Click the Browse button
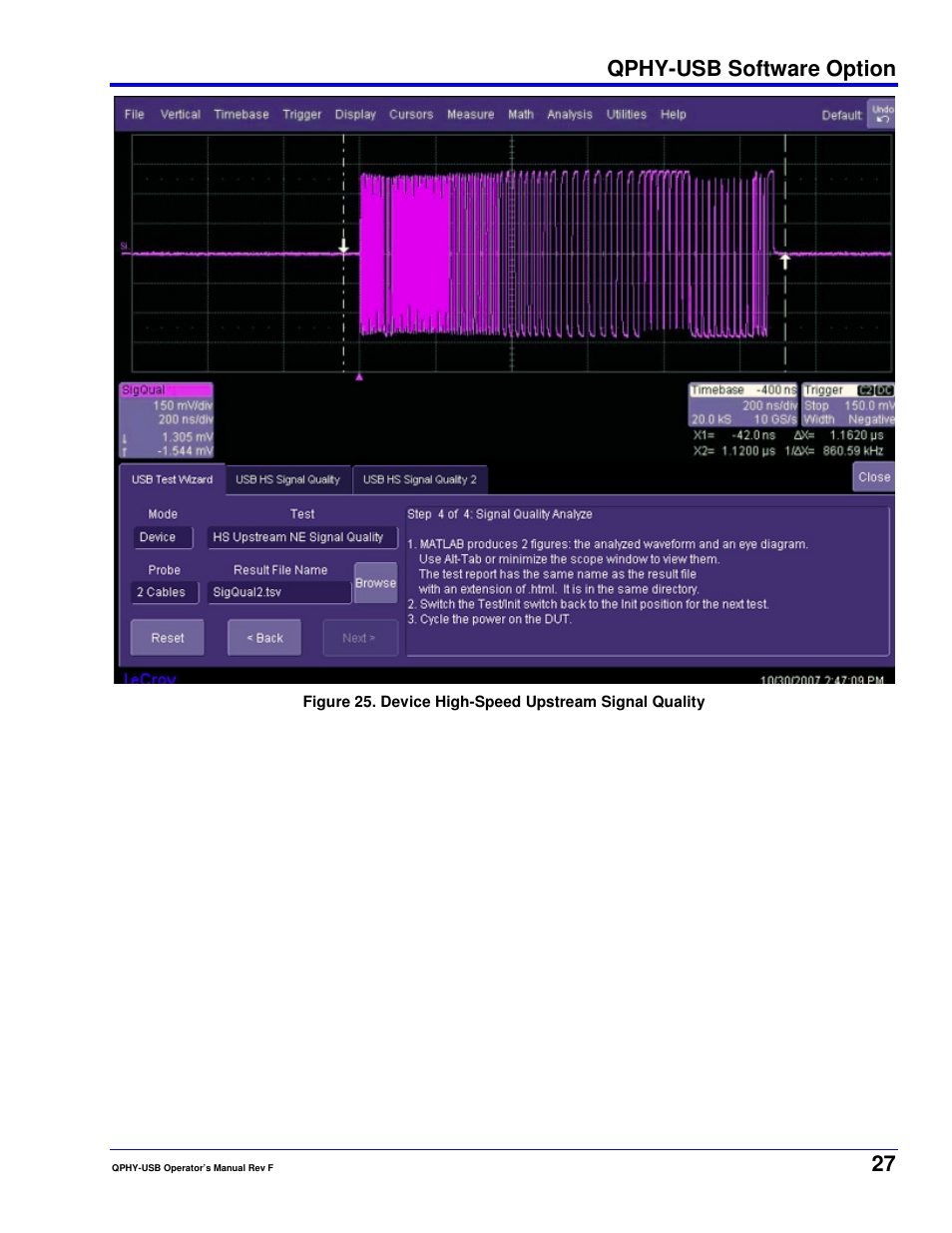 click(375, 583)
